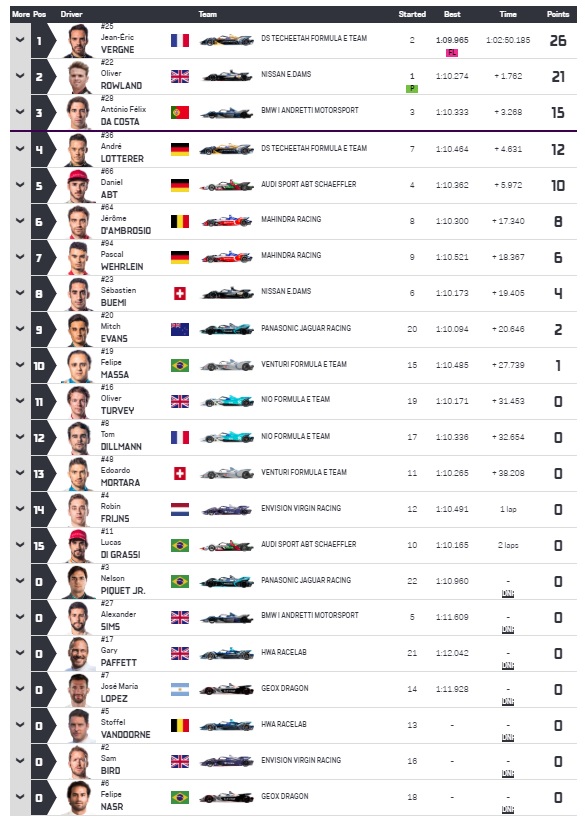
Task: Click the pink FL fastest lap badge
Action: pos(452,53)
